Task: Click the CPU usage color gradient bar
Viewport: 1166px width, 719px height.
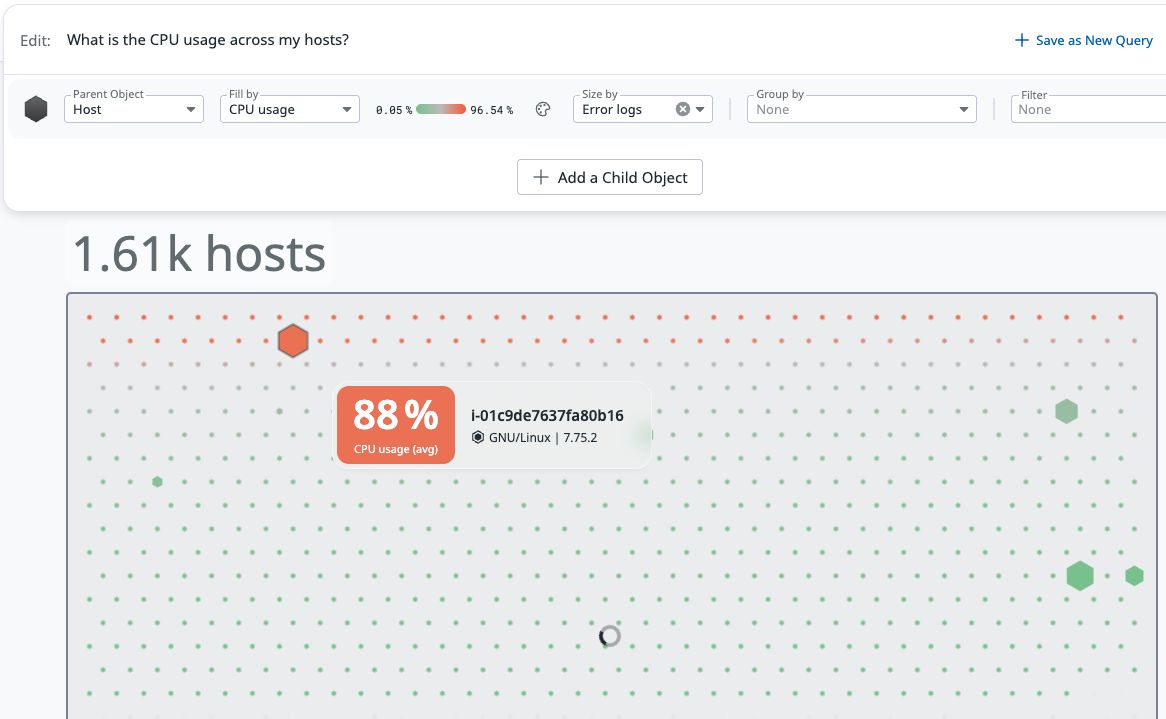Action: 441,110
